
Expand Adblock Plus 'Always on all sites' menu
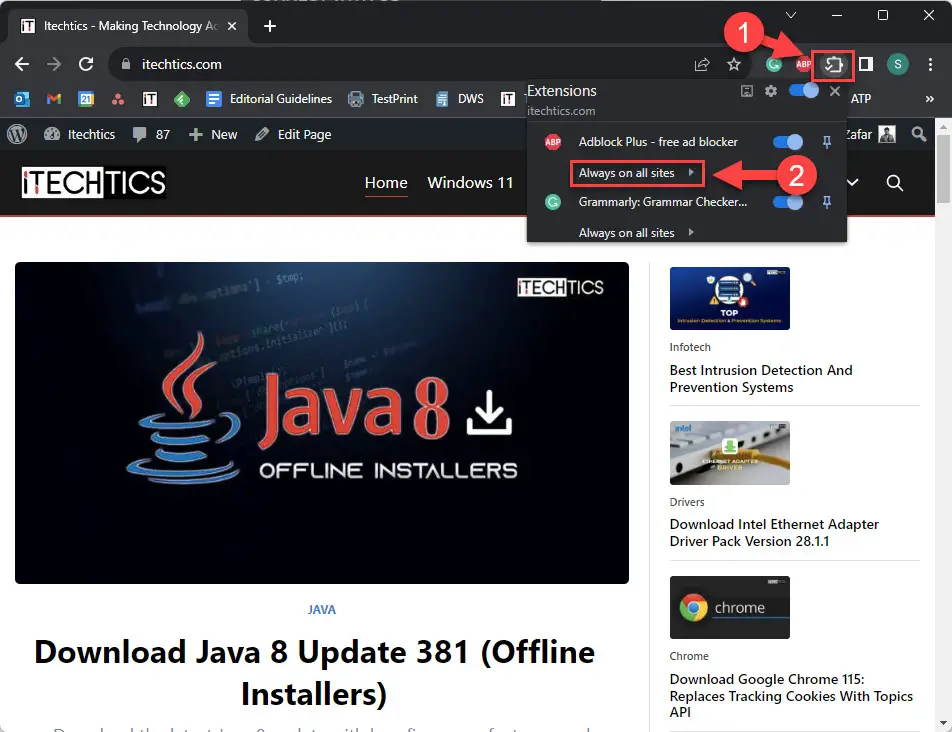636,173
